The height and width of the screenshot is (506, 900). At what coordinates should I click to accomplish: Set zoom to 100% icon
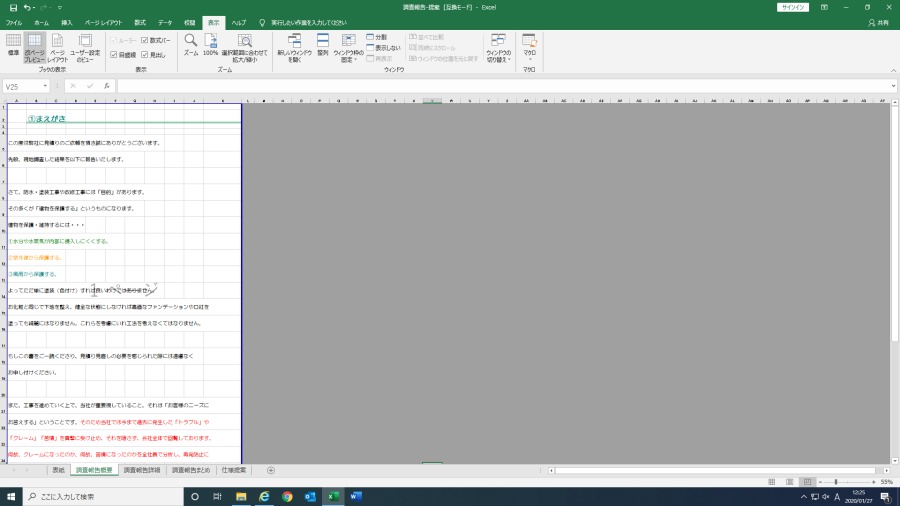[211, 45]
